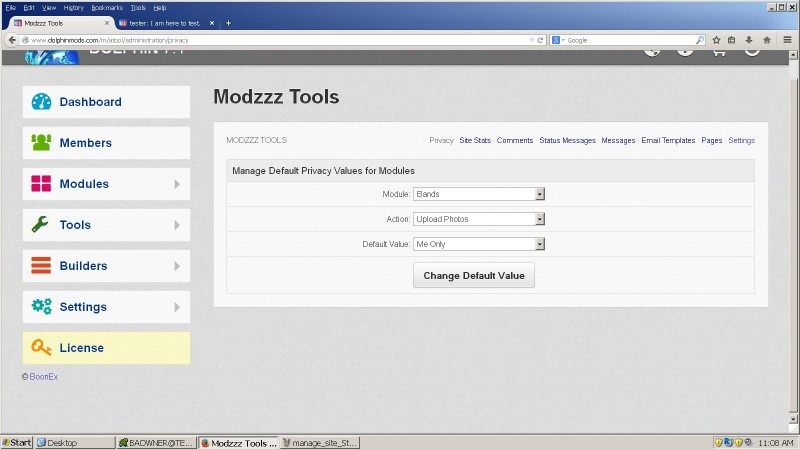Open the Default Value dropdown showing Me Only
The width and height of the screenshot is (800, 450).
pyautogui.click(x=479, y=244)
